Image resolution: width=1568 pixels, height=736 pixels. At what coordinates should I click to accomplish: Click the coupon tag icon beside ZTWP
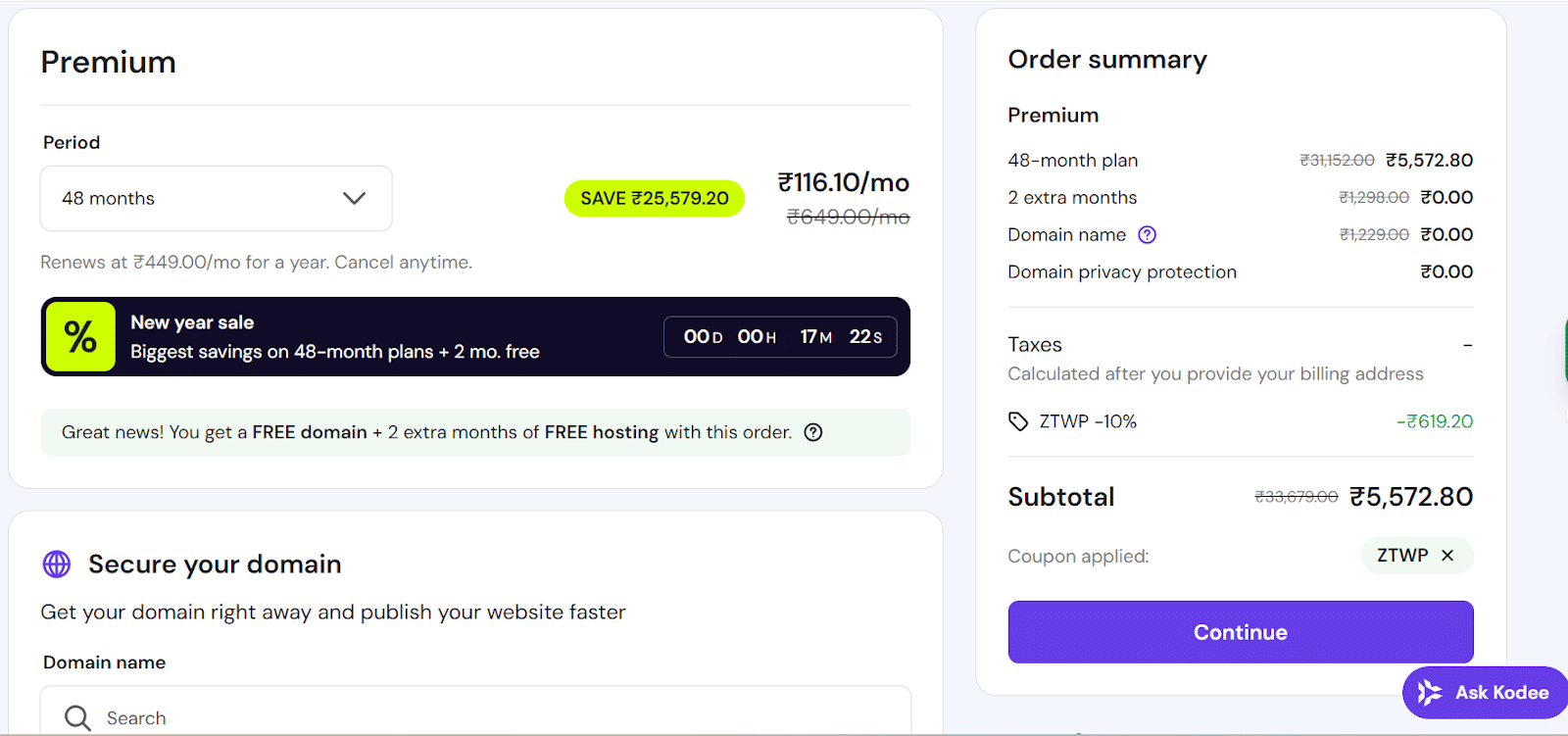pyautogui.click(x=1017, y=420)
